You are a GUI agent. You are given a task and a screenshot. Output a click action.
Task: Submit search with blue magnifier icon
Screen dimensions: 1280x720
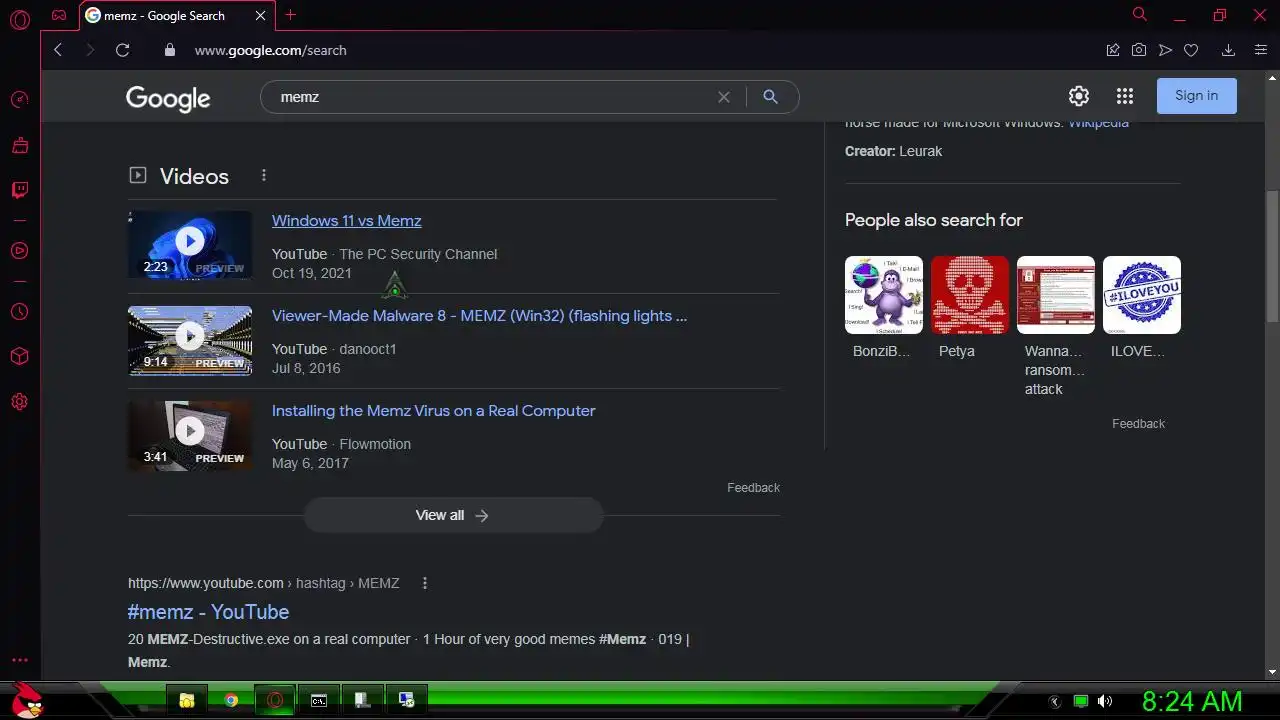(x=770, y=97)
